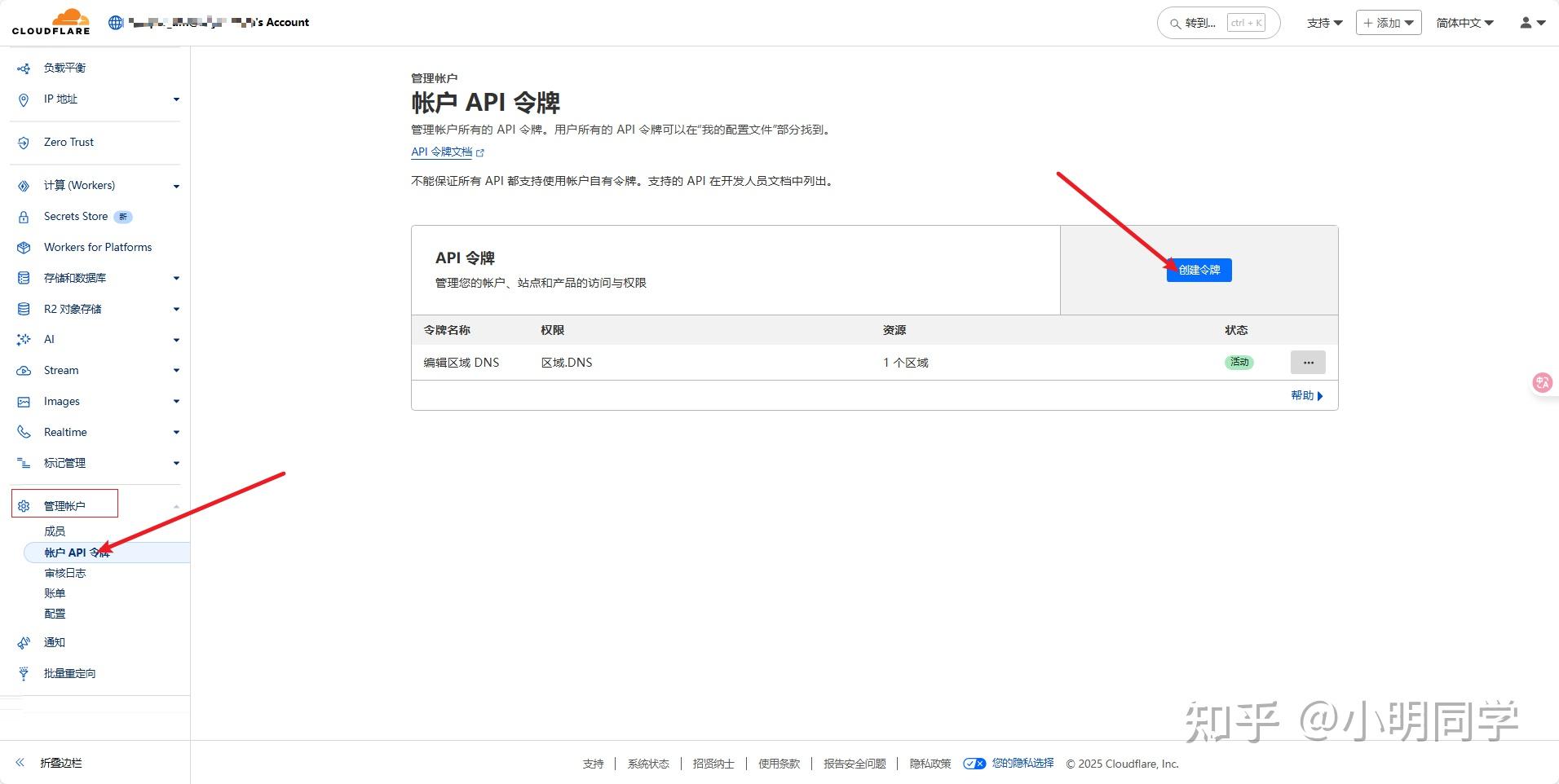Image resolution: width=1559 pixels, height=784 pixels.
Task: Select Secrets Store in the sidebar
Action: [x=75, y=216]
